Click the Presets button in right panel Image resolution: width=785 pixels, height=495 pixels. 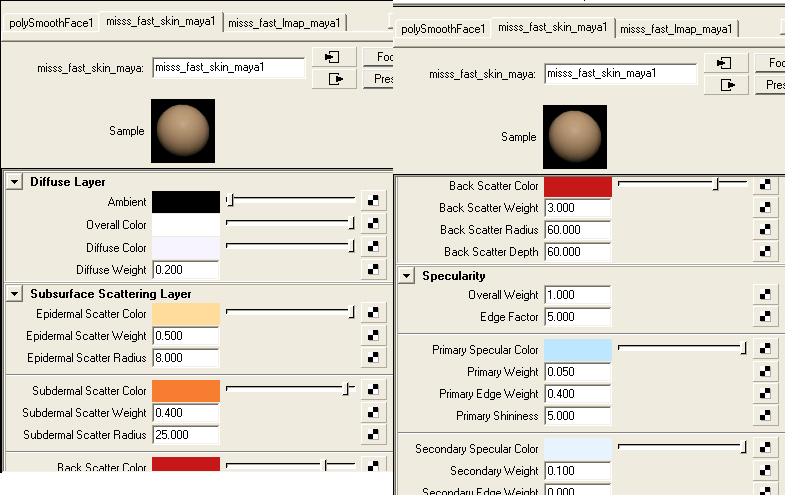(770, 85)
